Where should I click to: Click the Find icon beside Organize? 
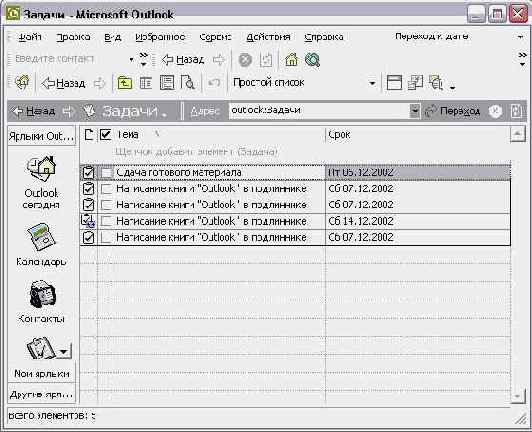436,83
